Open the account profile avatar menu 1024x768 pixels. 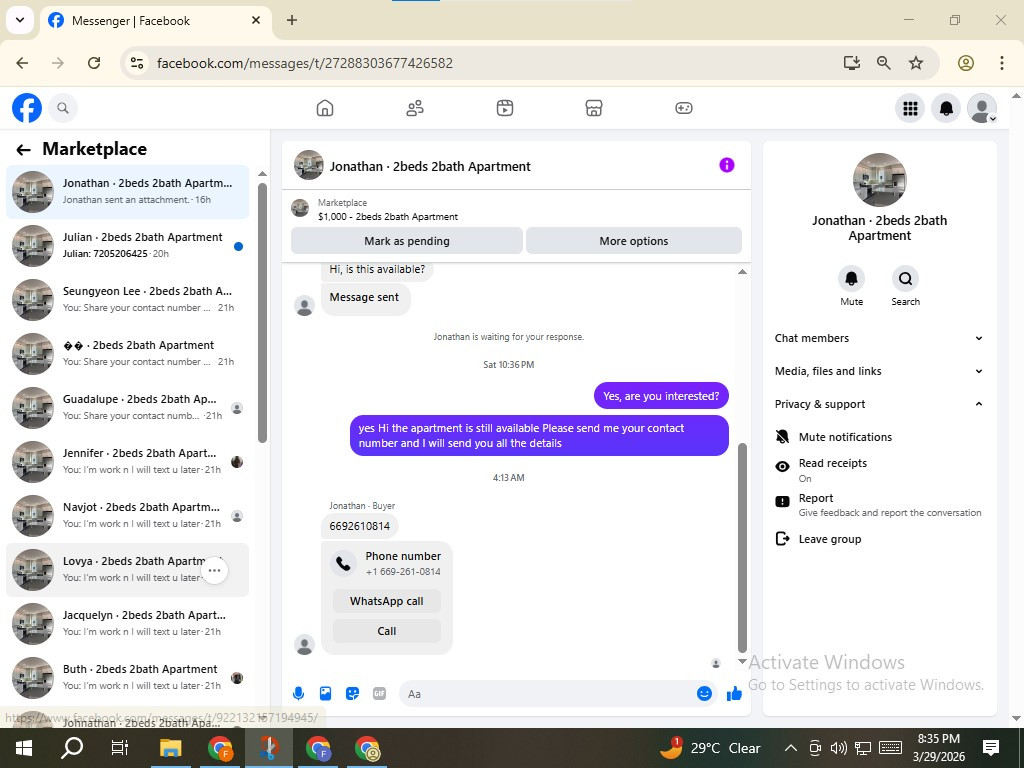click(982, 108)
